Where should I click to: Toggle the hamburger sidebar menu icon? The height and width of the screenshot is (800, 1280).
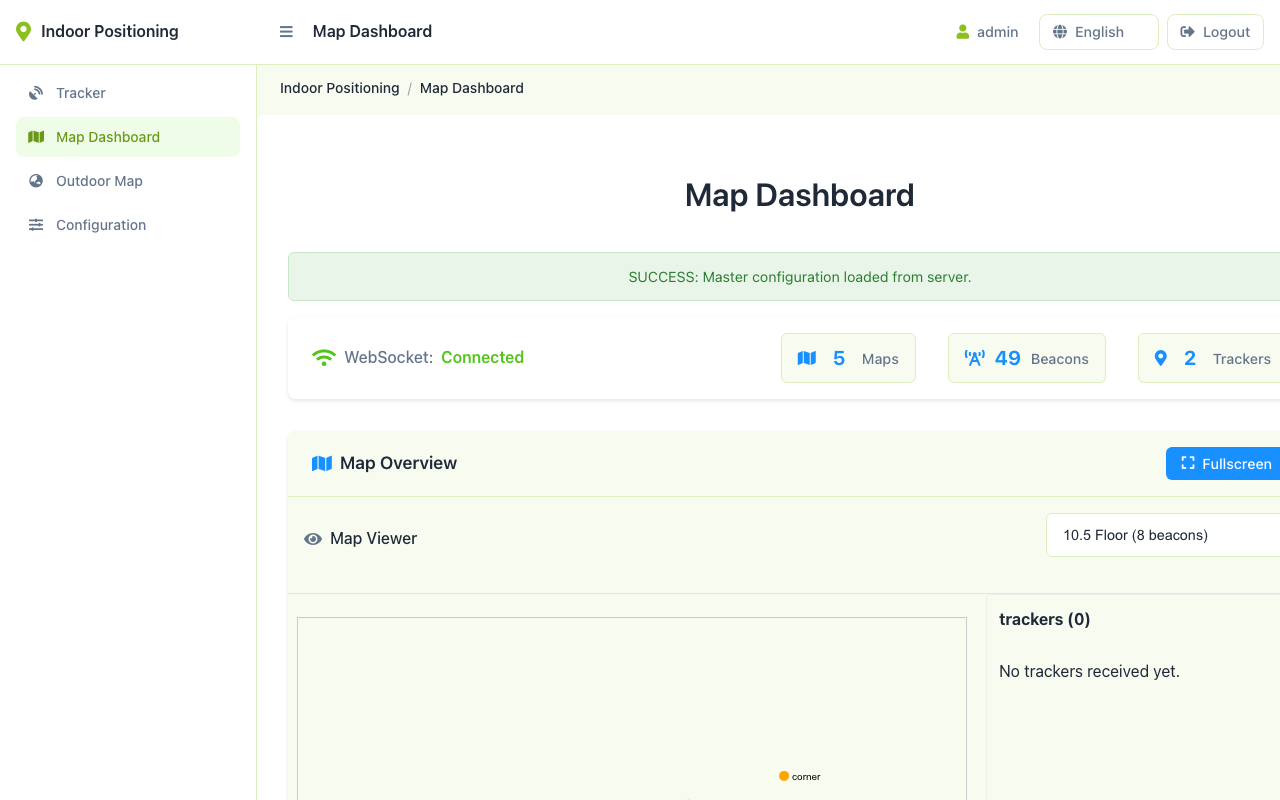pos(286,32)
